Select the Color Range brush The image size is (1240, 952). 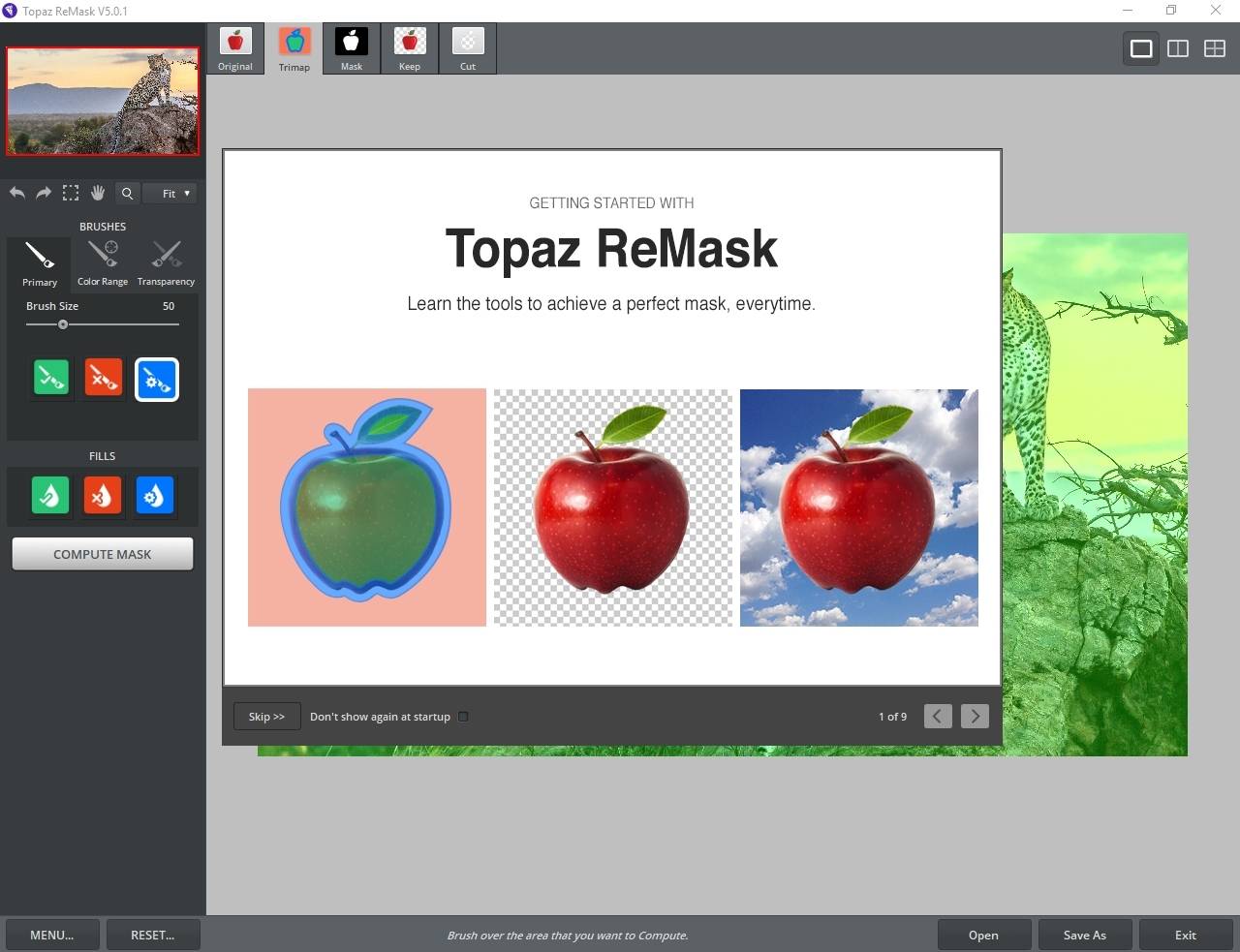(103, 264)
